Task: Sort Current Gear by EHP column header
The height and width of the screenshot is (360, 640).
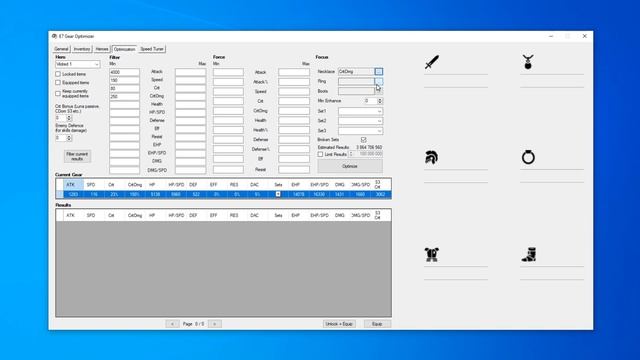Action: [x=298, y=185]
